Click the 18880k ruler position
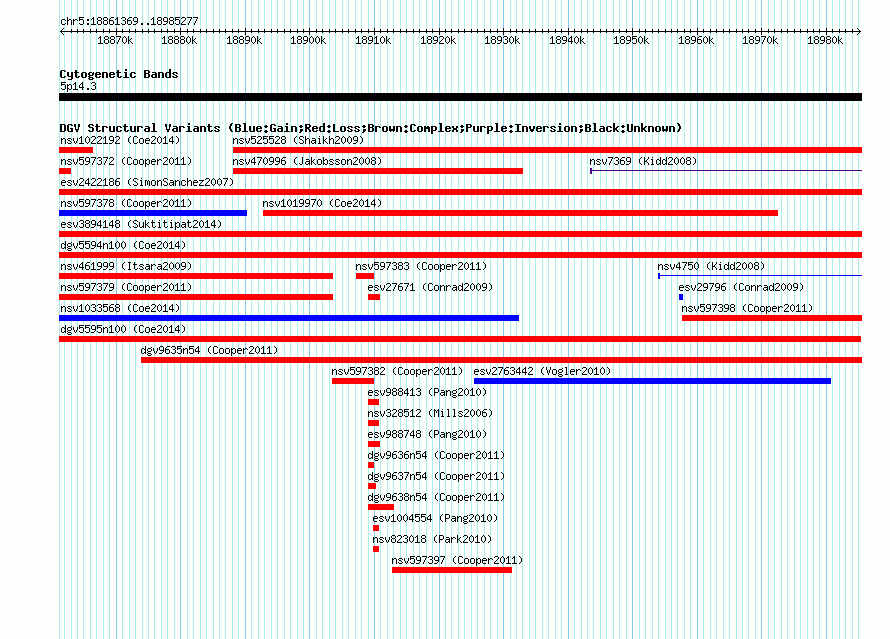890x639 pixels. click(x=179, y=40)
